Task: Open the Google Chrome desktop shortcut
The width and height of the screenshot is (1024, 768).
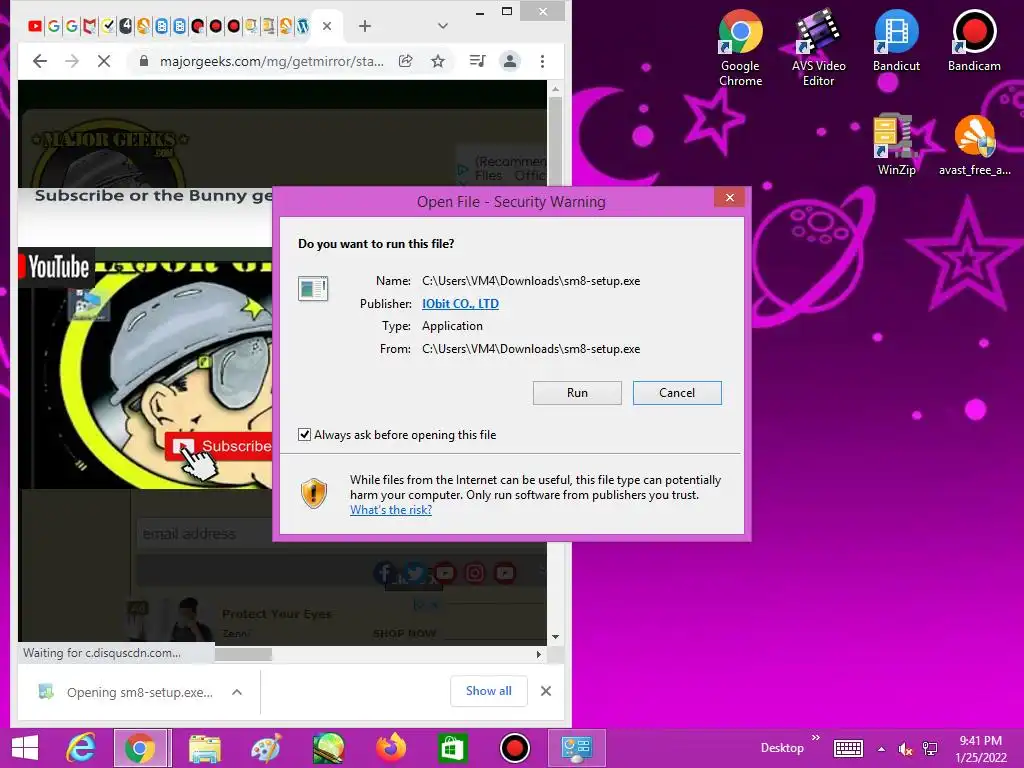Action: pos(741,48)
